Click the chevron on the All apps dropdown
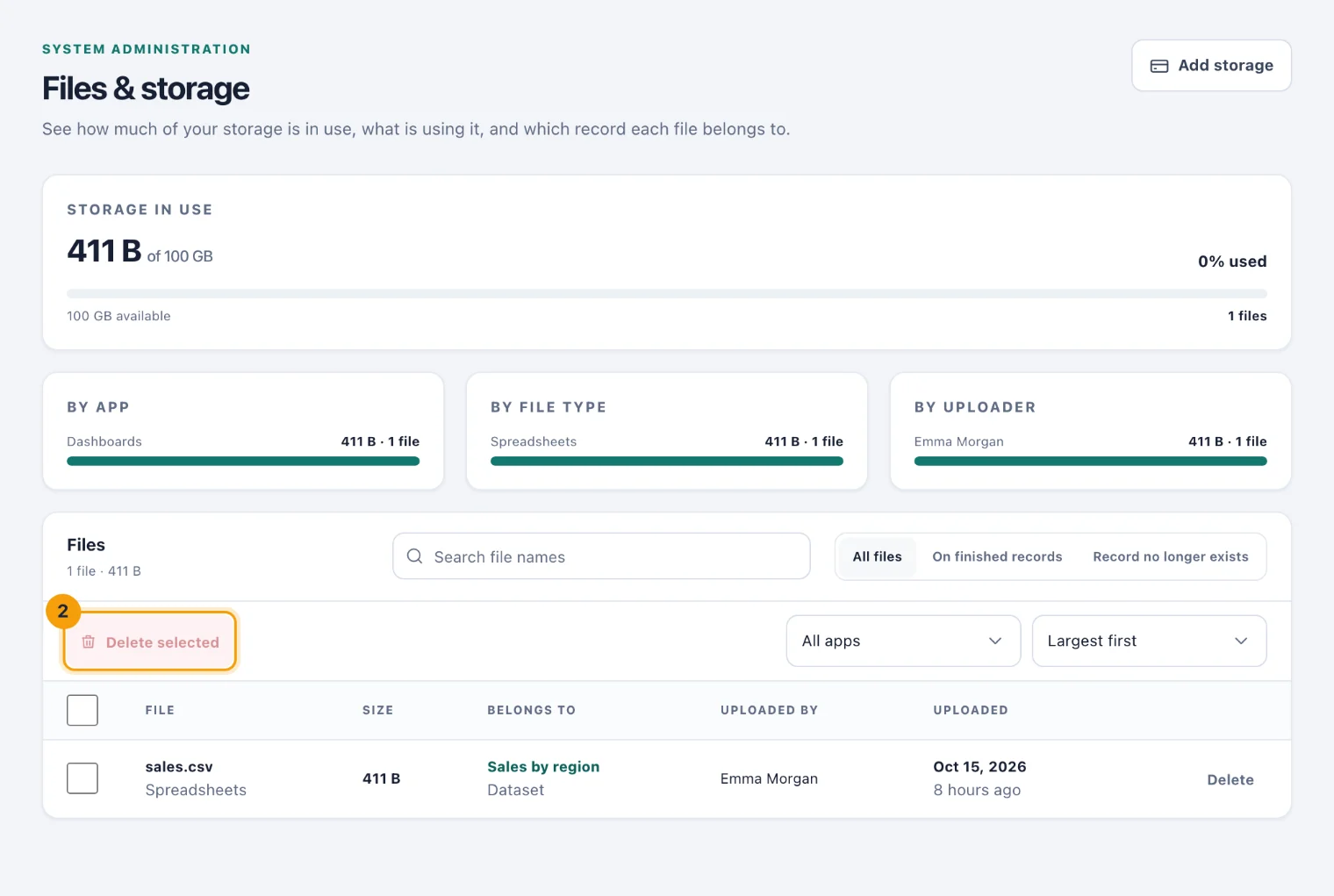Screen dimensions: 1334x896 pyautogui.click(x=995, y=641)
